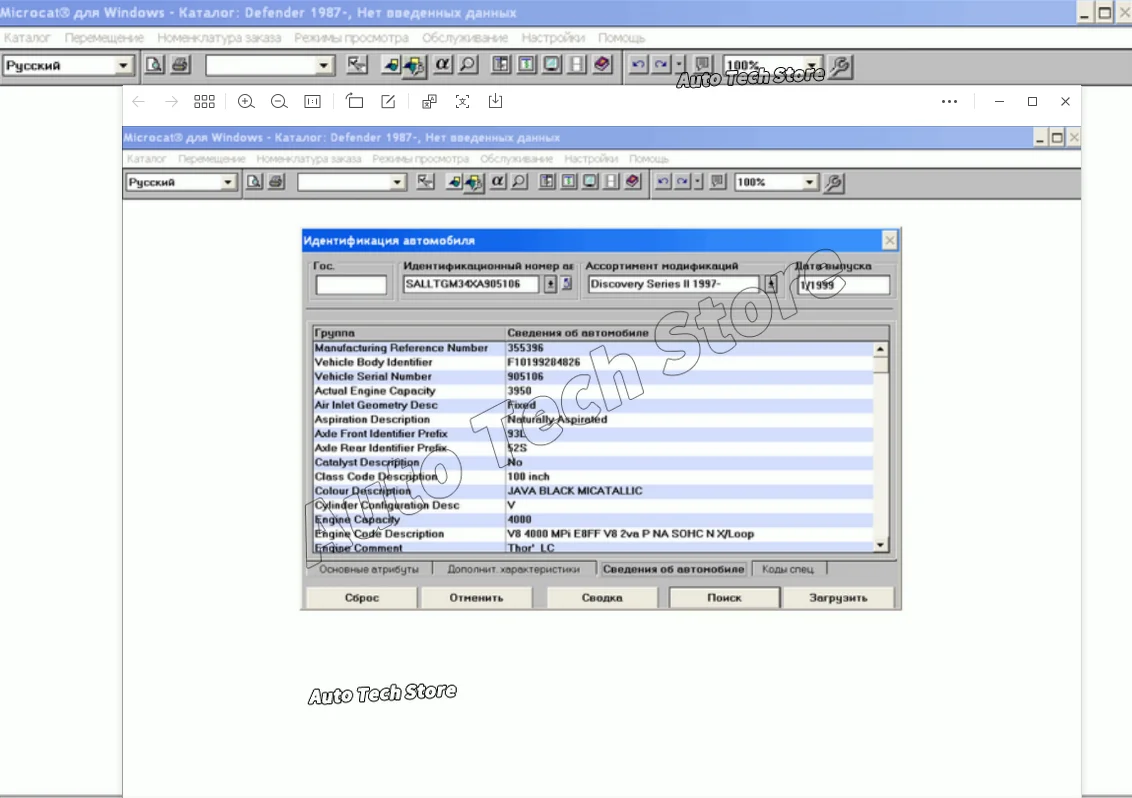This screenshot has width=1132, height=798.
Task: Select Engine Code Description row
Action: click(593, 534)
